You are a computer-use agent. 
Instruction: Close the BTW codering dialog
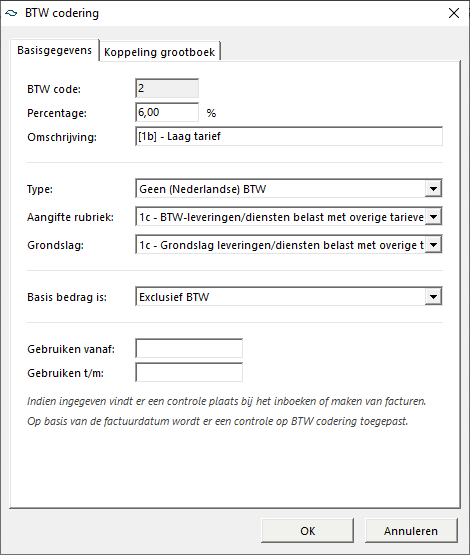pyautogui.click(x=454, y=13)
